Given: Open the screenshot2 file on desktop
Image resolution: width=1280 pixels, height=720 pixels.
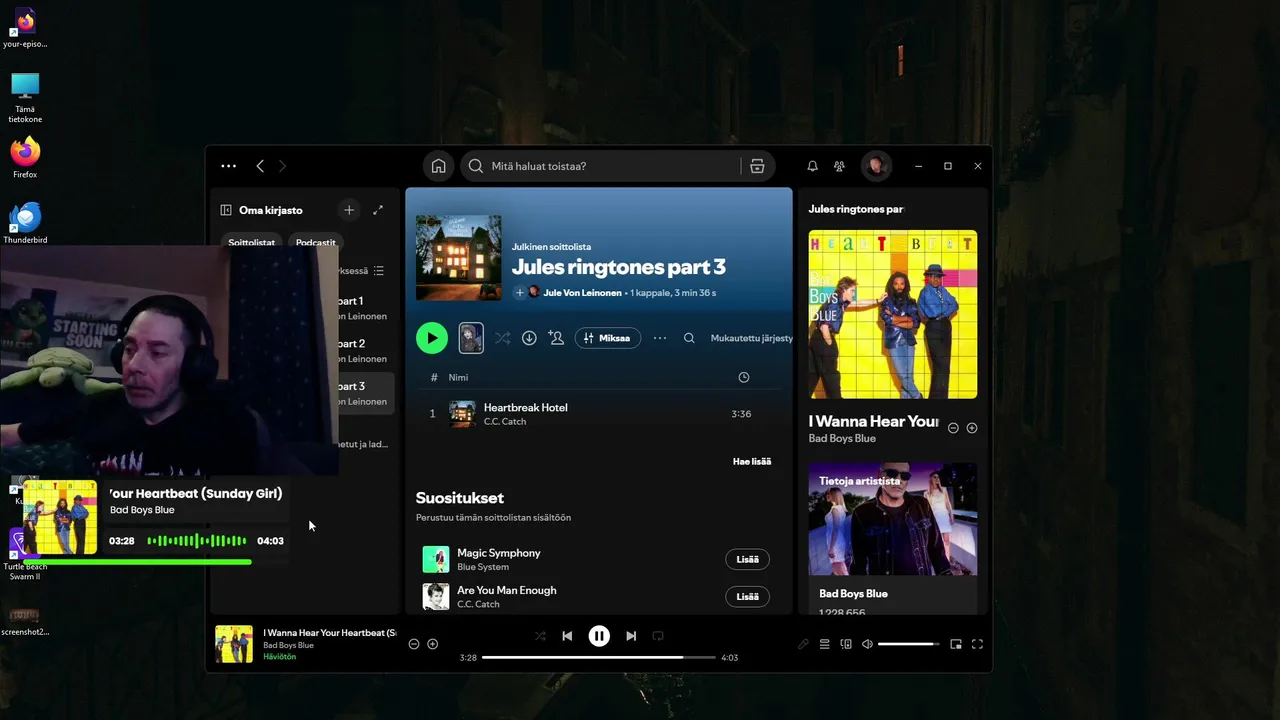Looking at the screenshot, I should 25,621.
